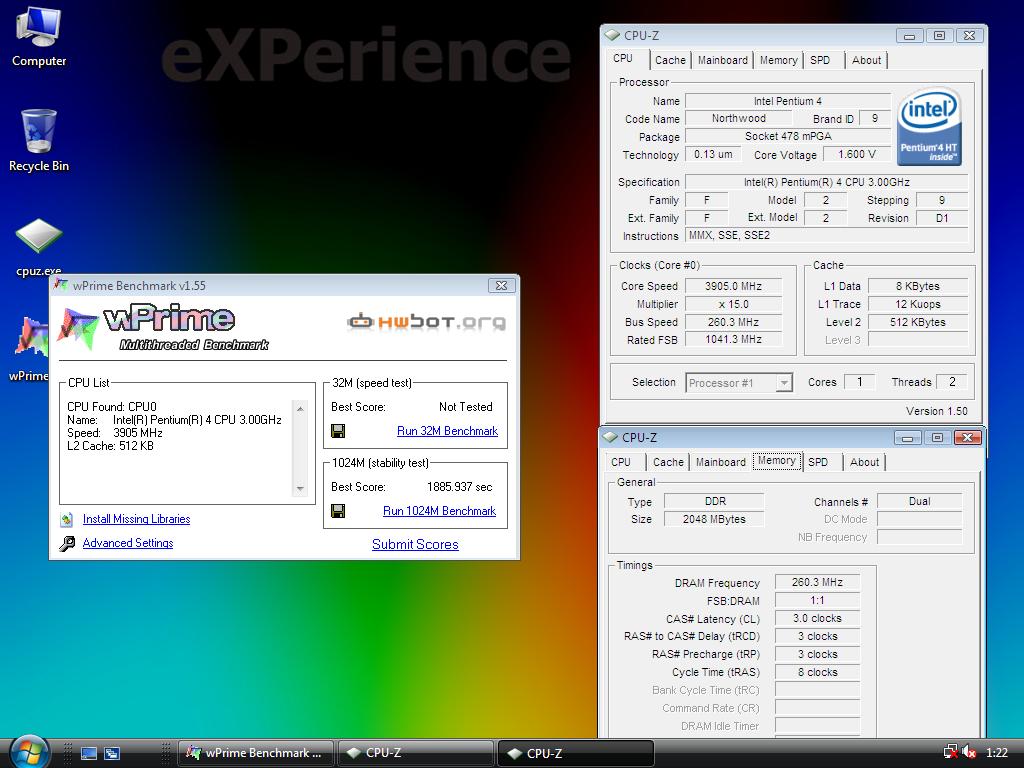
Task: Click the Multiplier value x 15.0
Action: pyautogui.click(x=733, y=304)
